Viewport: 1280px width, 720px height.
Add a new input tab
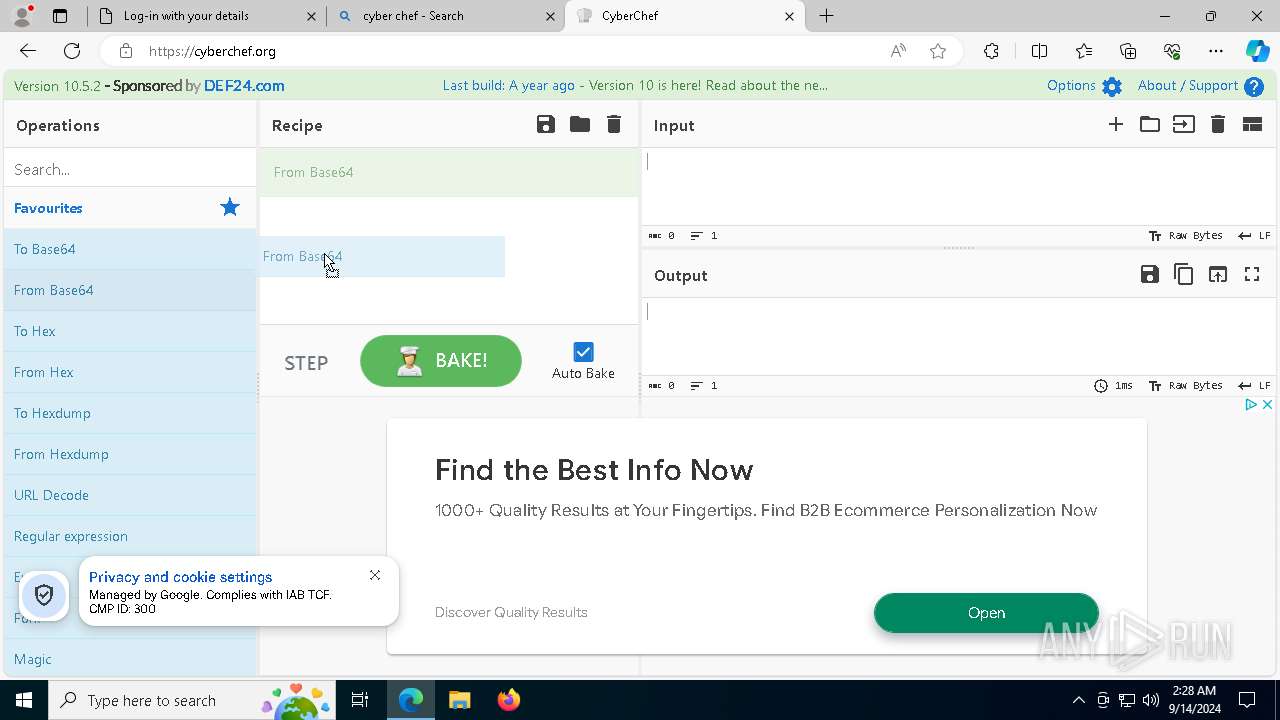1116,124
